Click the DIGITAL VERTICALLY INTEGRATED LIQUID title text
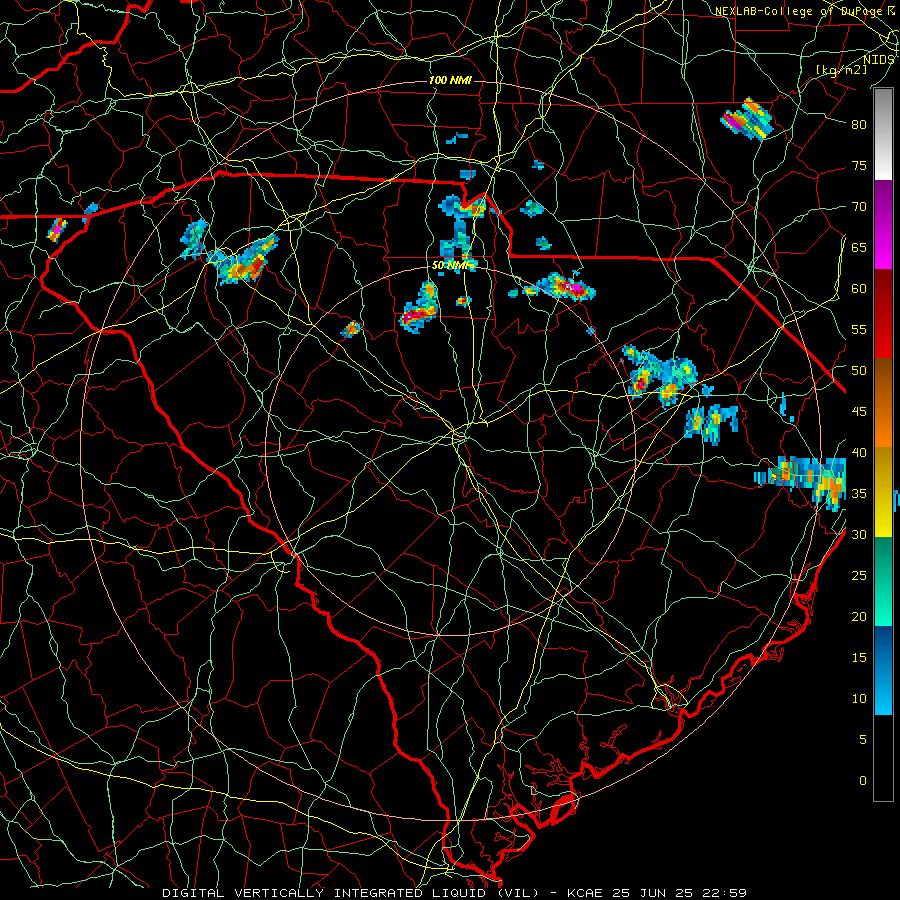This screenshot has height=900, width=900. (x=351, y=893)
